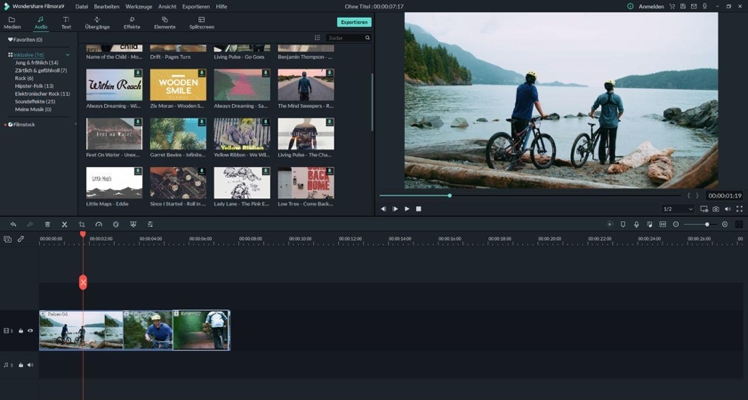Mute audio track 1 speaker icon

point(30,365)
